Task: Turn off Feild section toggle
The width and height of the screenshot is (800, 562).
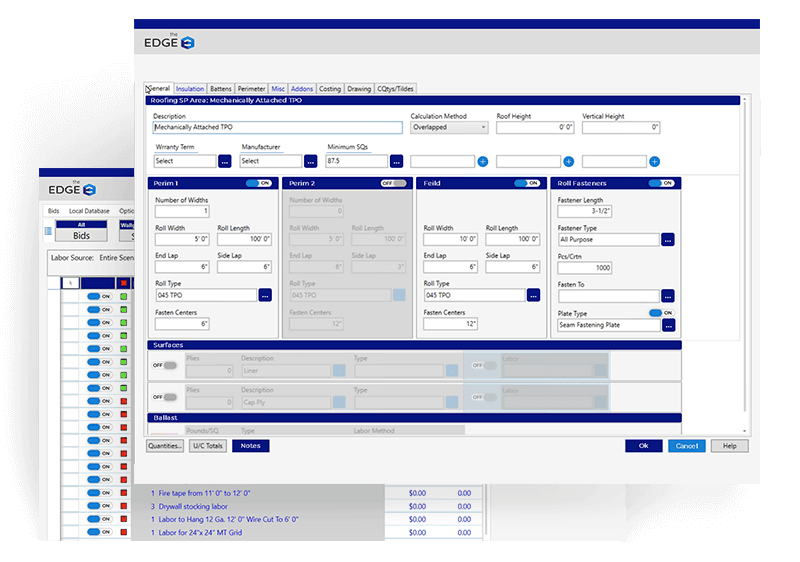Action: coord(527,183)
